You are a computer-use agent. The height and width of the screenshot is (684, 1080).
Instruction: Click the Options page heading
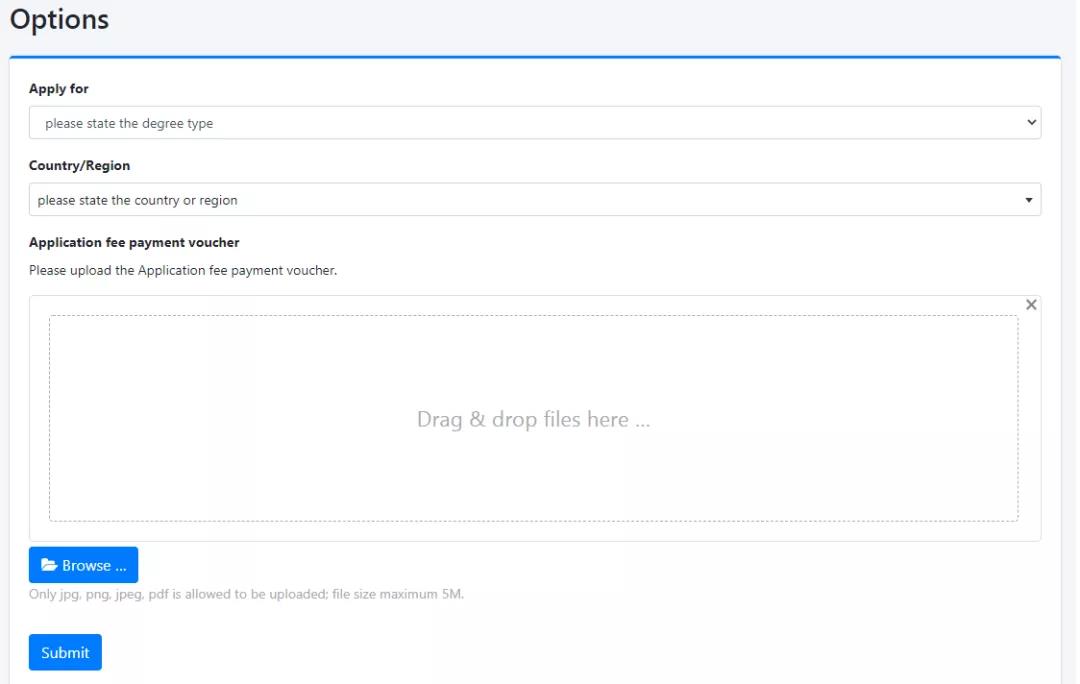click(59, 19)
